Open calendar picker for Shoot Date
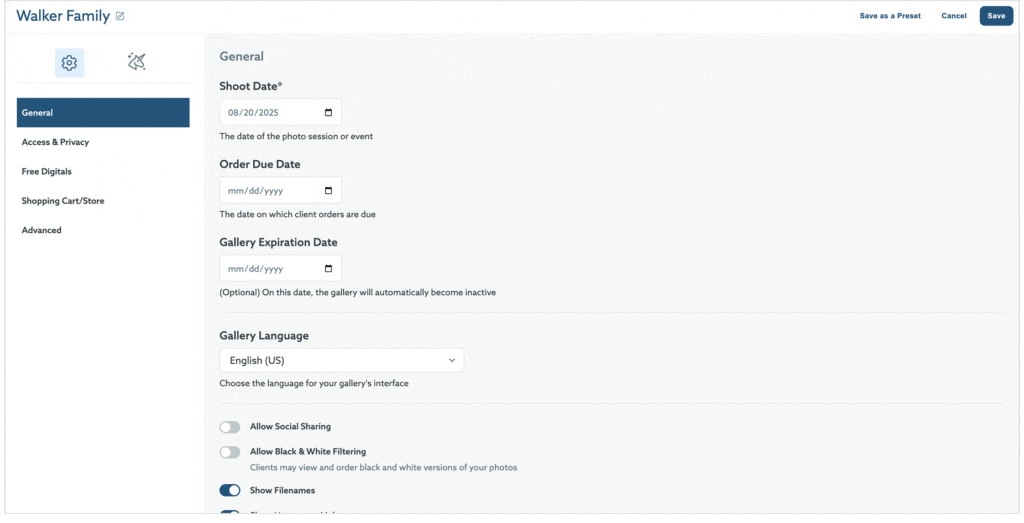The width and height of the screenshot is (1024, 523). (329, 112)
